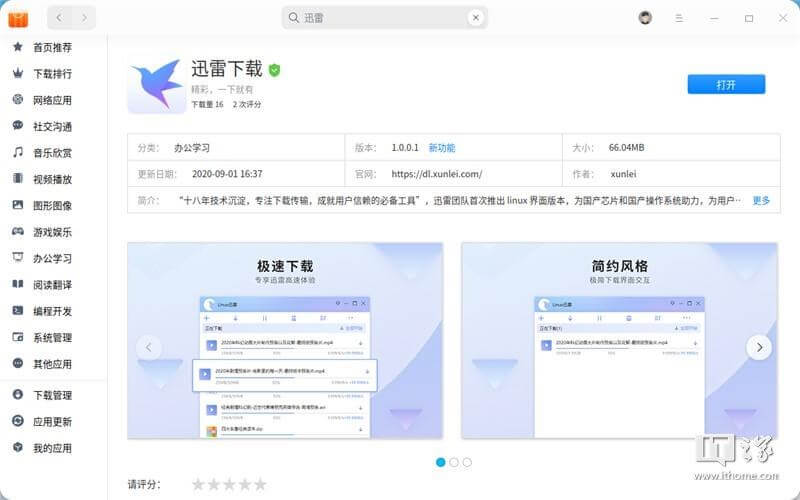Screen dimensions: 800x500
Task: Click the terminal icon beside 编程开发
Action: pos(18,310)
